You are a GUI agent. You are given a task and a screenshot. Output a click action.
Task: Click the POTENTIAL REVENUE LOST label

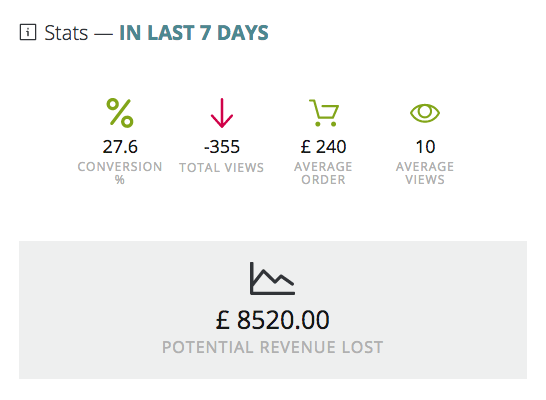(x=273, y=347)
